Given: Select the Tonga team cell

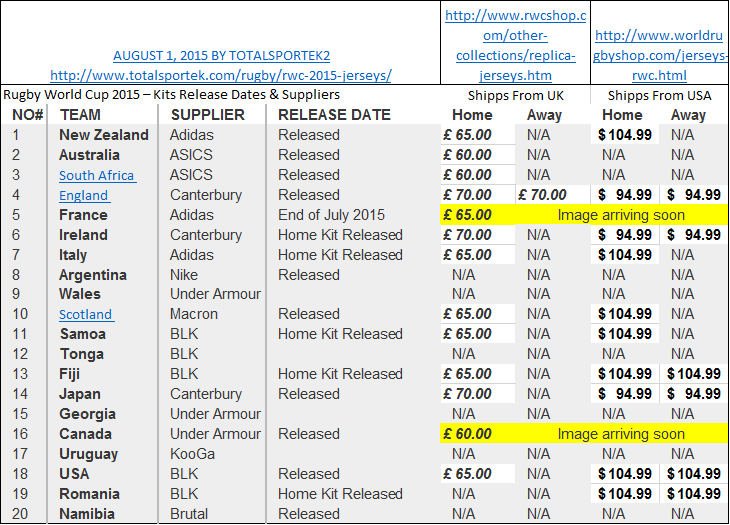Looking at the screenshot, I should point(81,354).
